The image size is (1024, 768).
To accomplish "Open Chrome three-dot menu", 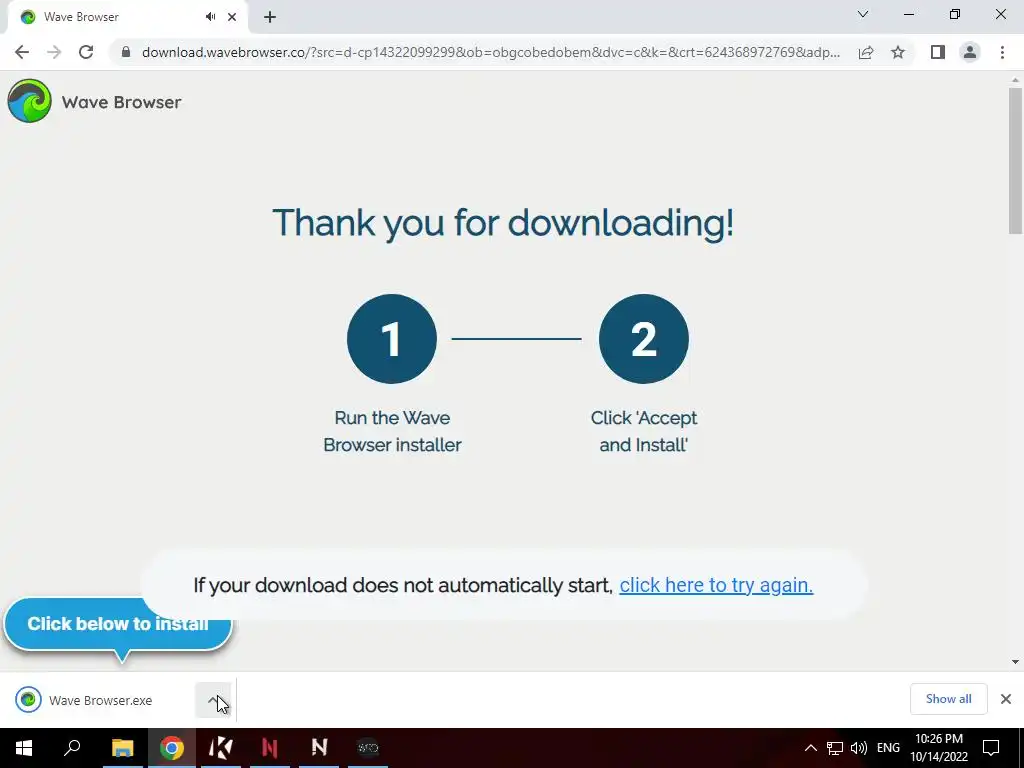I will pyautogui.click(x=1002, y=52).
